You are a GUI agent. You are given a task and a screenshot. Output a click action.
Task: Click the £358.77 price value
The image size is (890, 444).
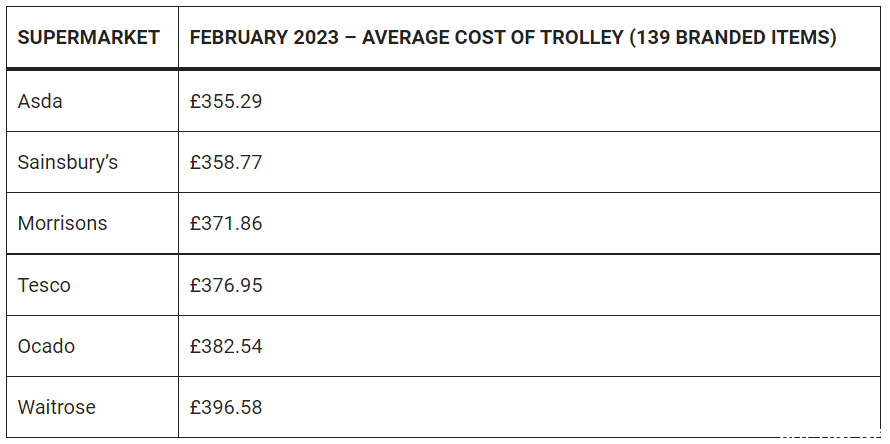coord(226,162)
